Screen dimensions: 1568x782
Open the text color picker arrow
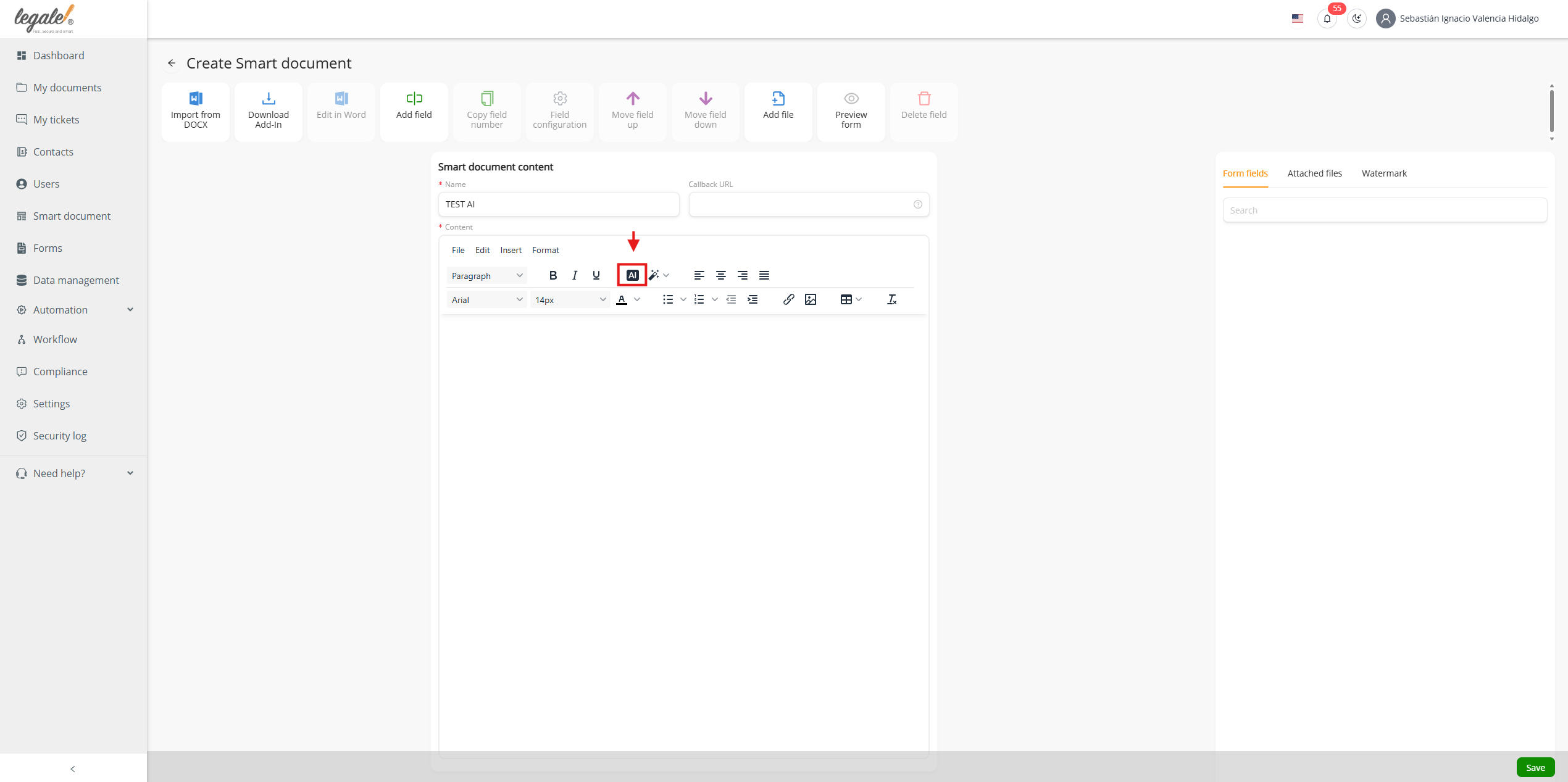(x=637, y=299)
